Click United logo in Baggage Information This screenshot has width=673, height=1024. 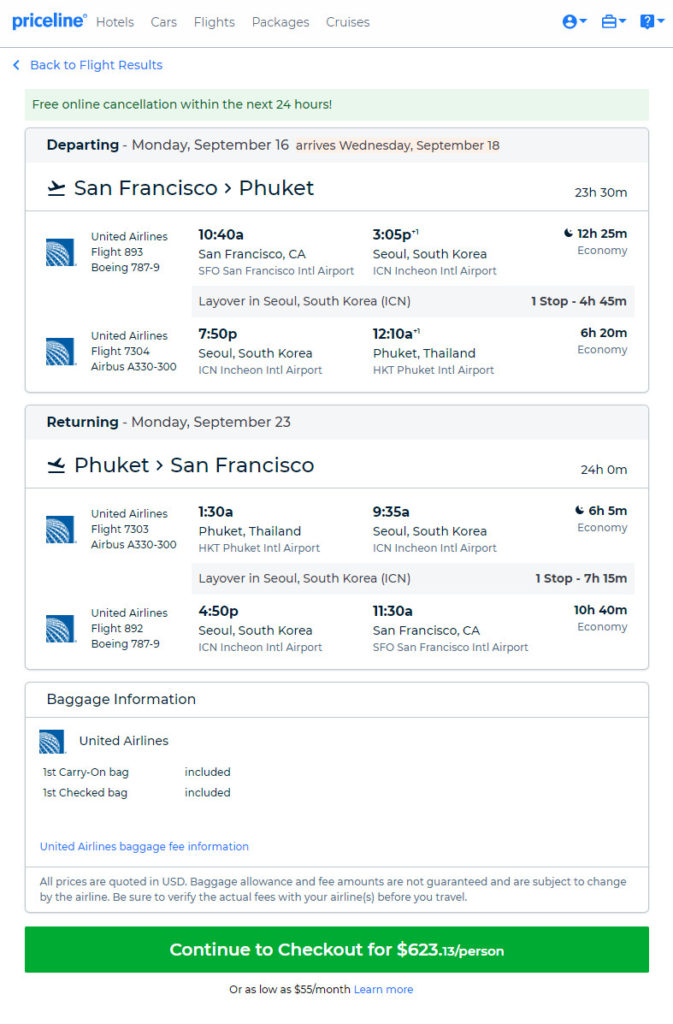tap(52, 741)
